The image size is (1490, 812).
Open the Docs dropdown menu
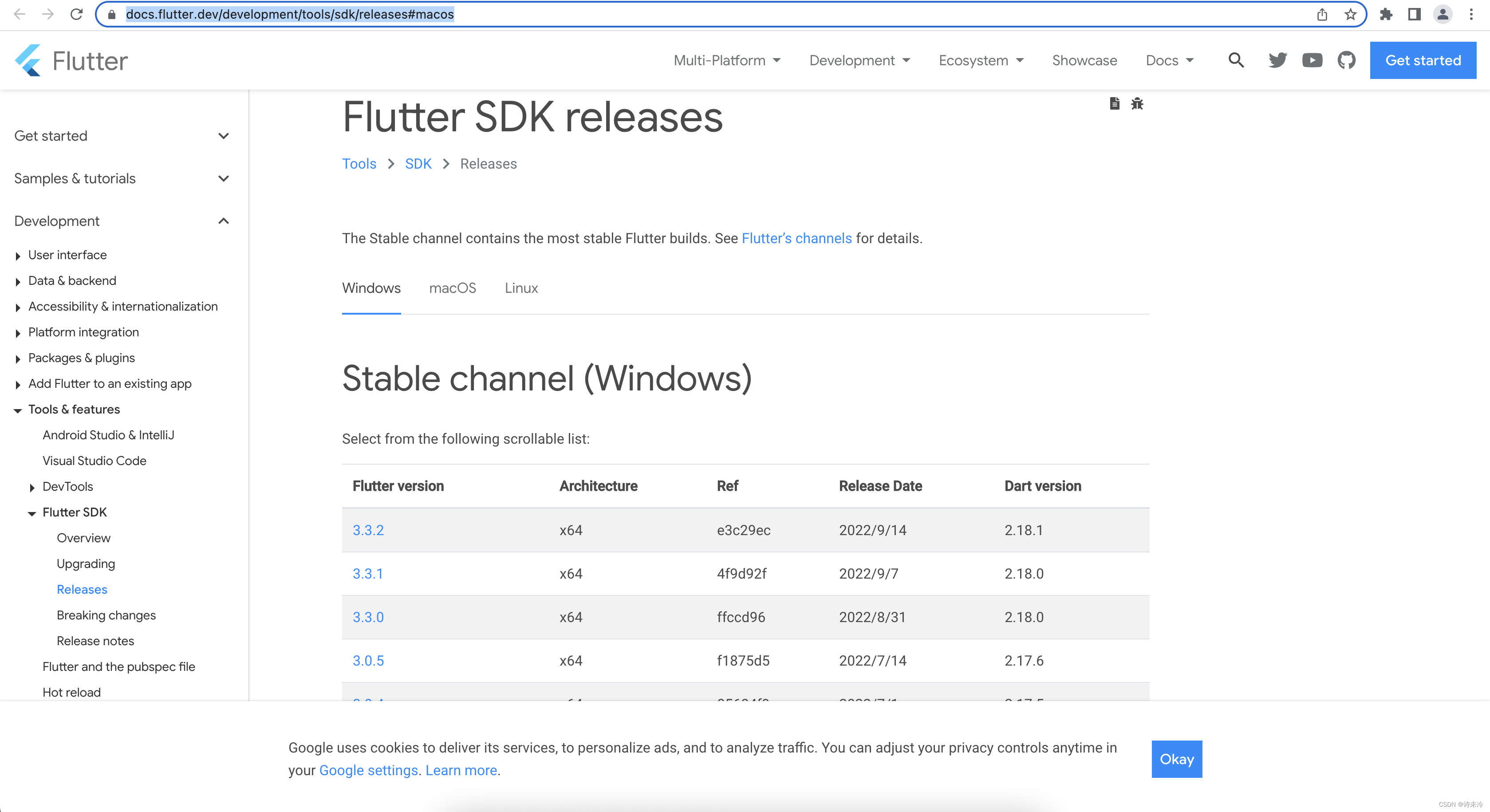point(1170,60)
